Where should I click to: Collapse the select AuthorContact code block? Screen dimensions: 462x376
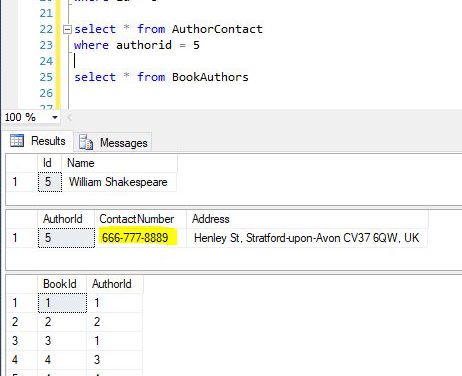click(67, 30)
